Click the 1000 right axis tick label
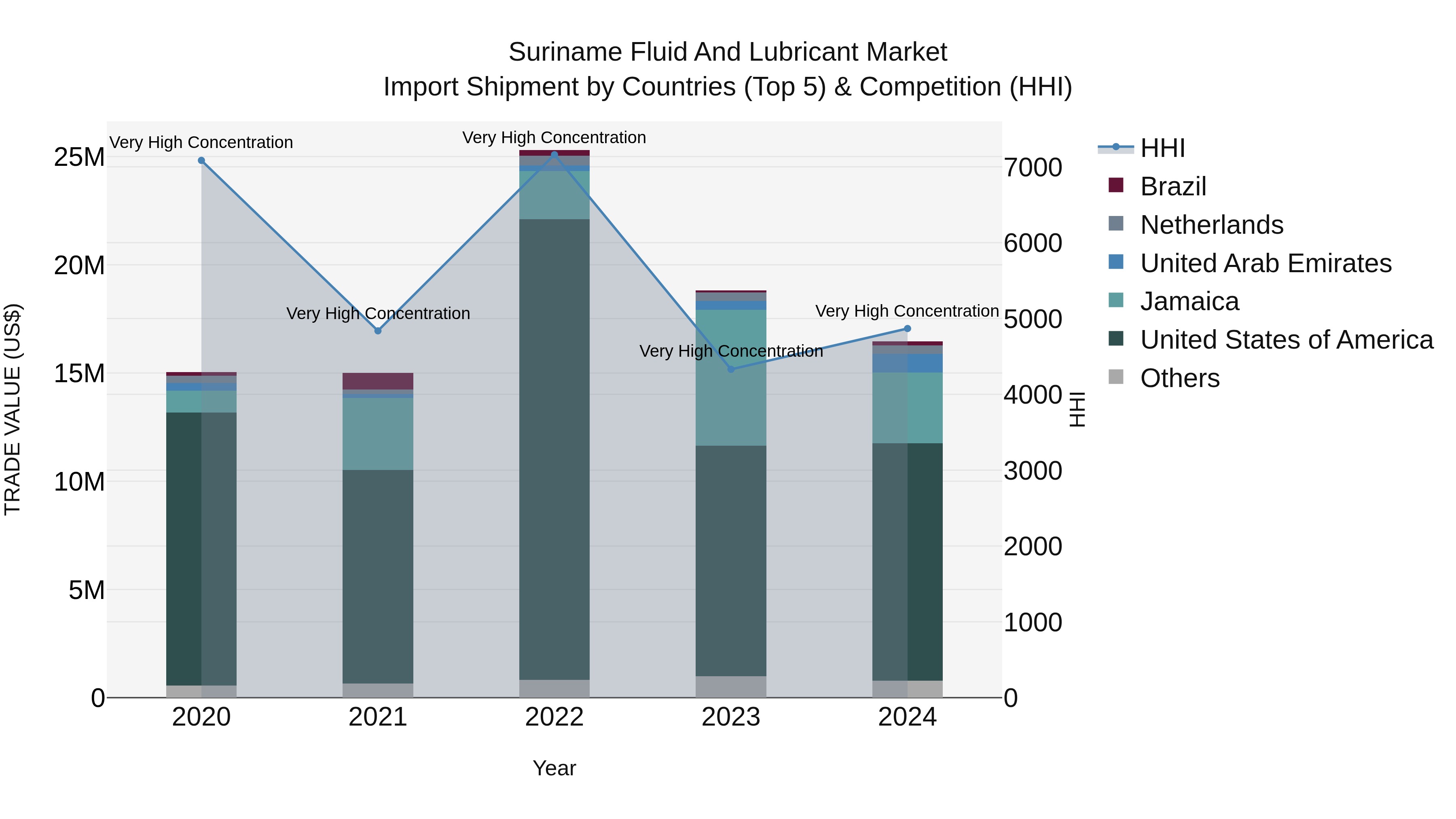 coord(1033,623)
